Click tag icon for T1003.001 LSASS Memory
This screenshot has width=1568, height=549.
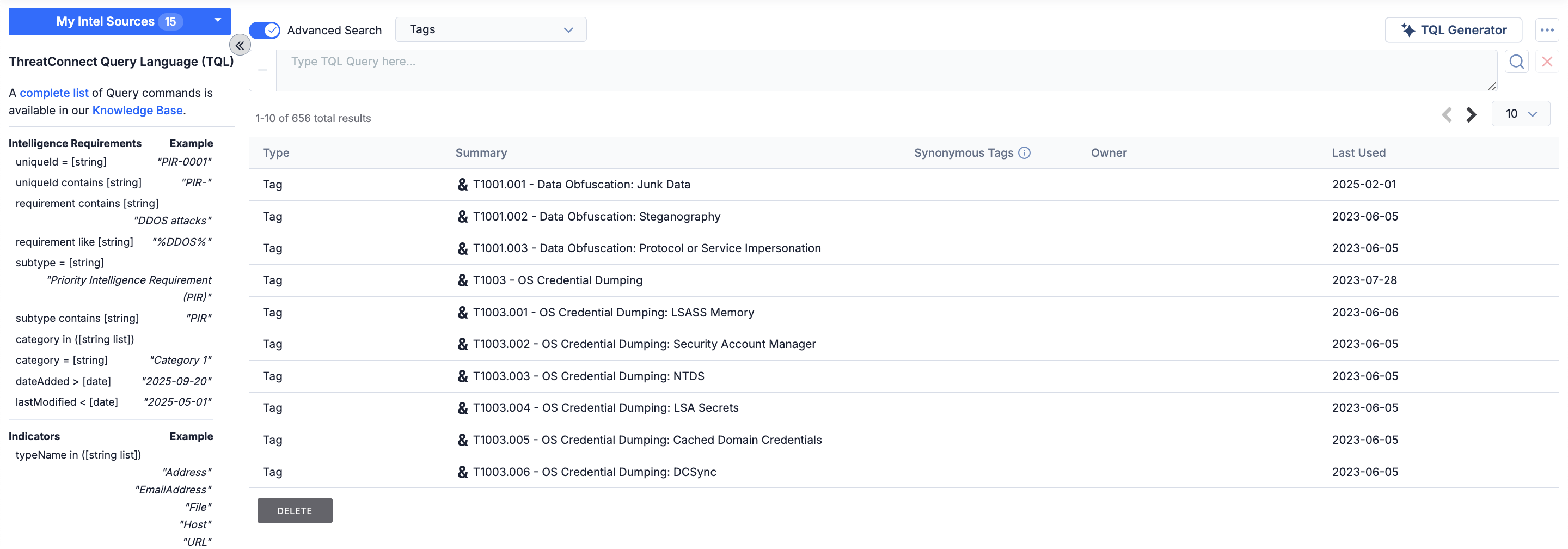click(x=463, y=312)
